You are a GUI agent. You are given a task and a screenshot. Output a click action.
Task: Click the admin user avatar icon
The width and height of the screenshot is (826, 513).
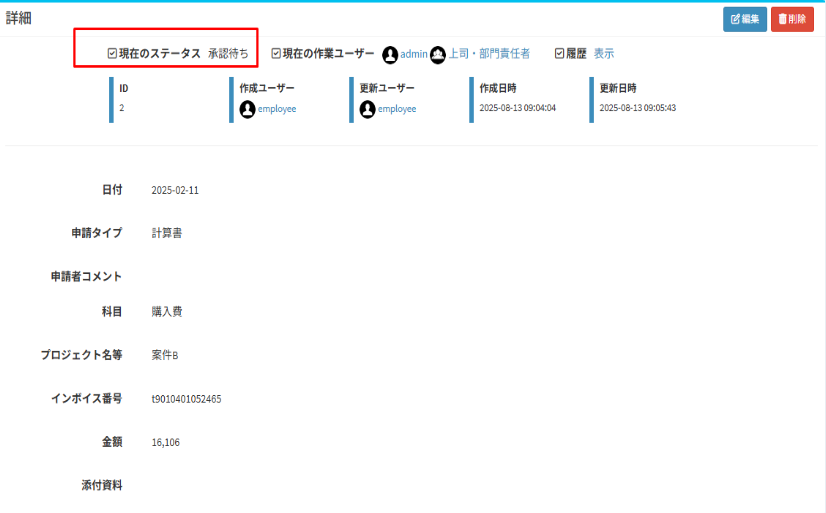point(390,54)
